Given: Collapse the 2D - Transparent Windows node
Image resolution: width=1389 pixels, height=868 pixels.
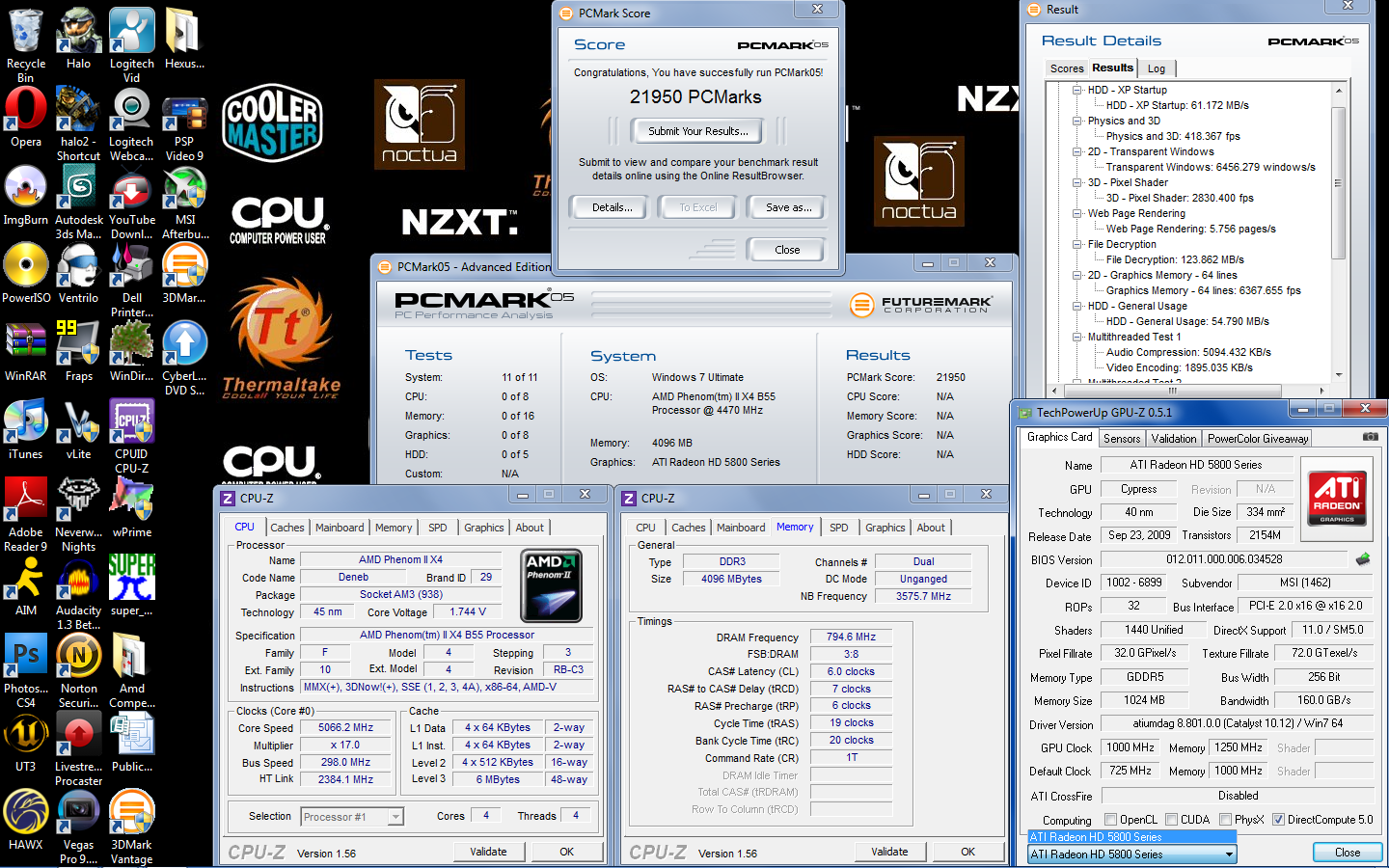Looking at the screenshot, I should [1077, 151].
